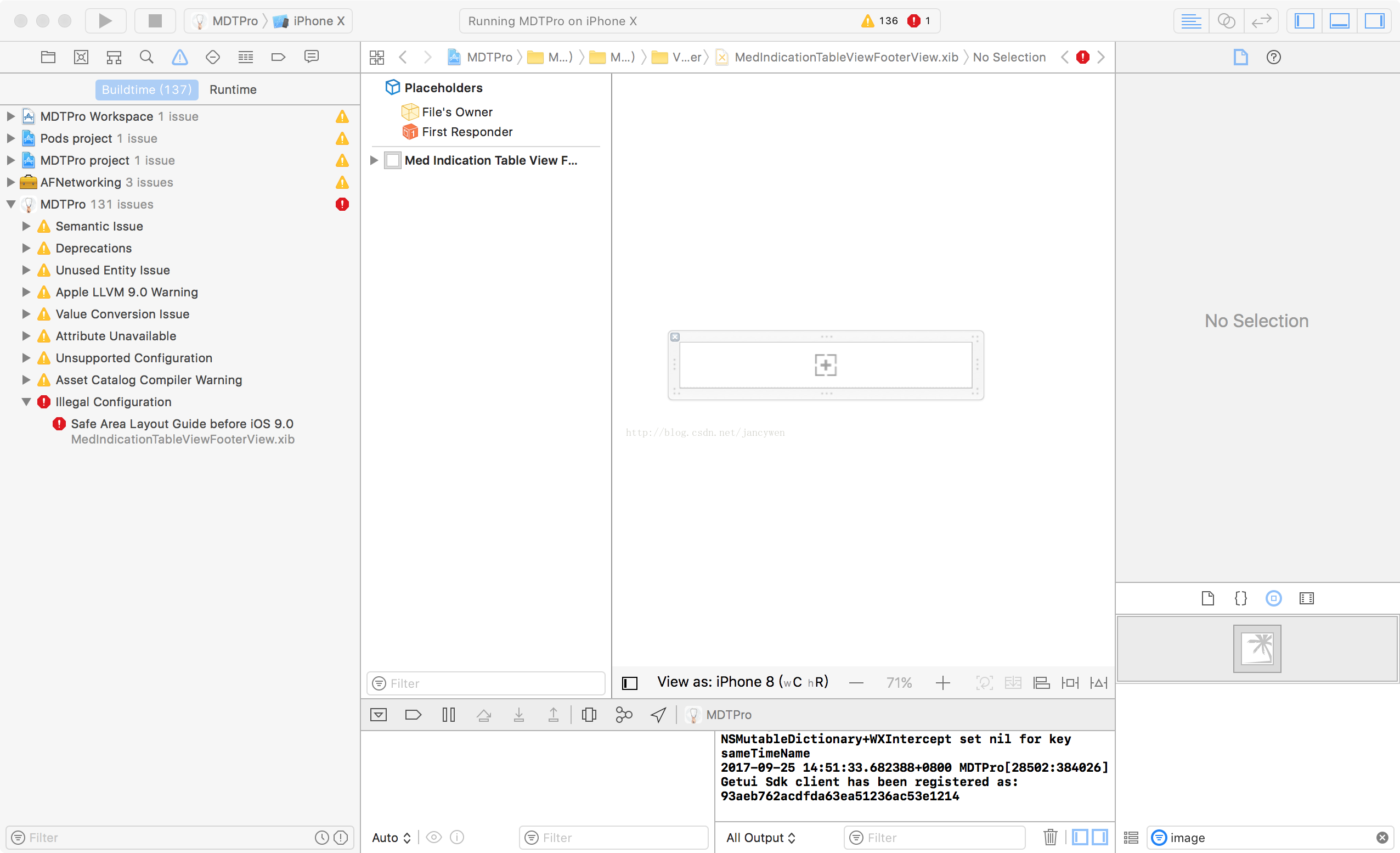Open the Source Control navigator icon

[x=81, y=57]
